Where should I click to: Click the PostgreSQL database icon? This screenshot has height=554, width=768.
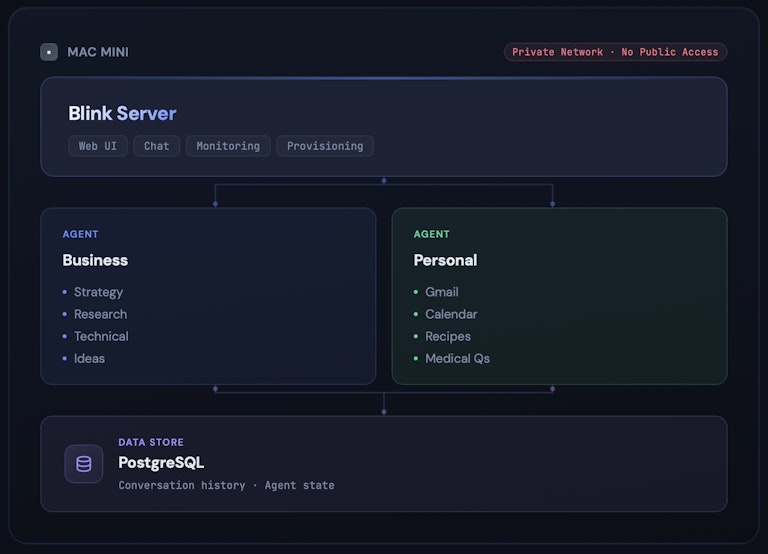coord(84,464)
